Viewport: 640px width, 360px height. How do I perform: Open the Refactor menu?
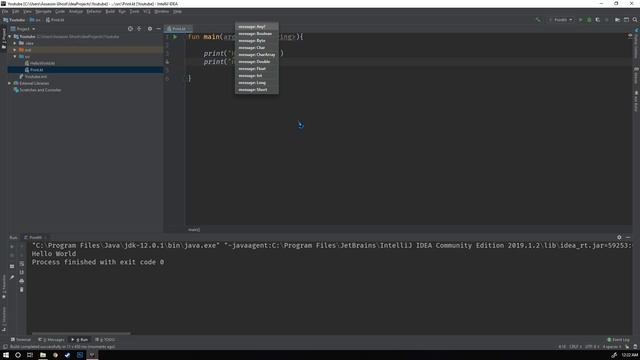(x=94, y=11)
